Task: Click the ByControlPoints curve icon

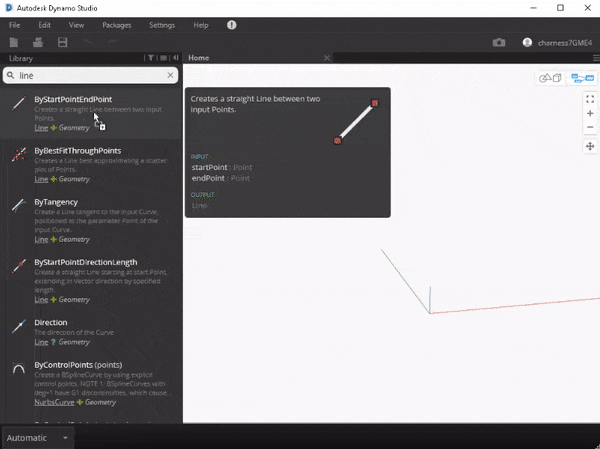Action: 19,369
